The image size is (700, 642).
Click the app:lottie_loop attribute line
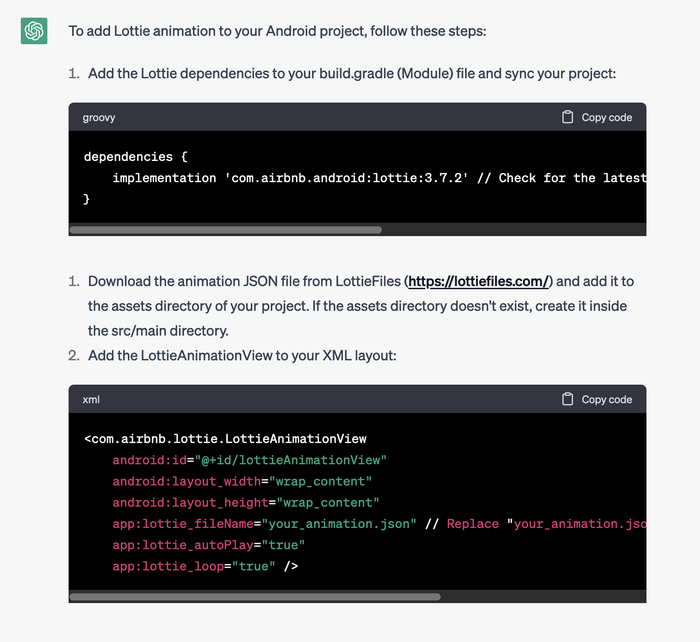tap(205, 566)
